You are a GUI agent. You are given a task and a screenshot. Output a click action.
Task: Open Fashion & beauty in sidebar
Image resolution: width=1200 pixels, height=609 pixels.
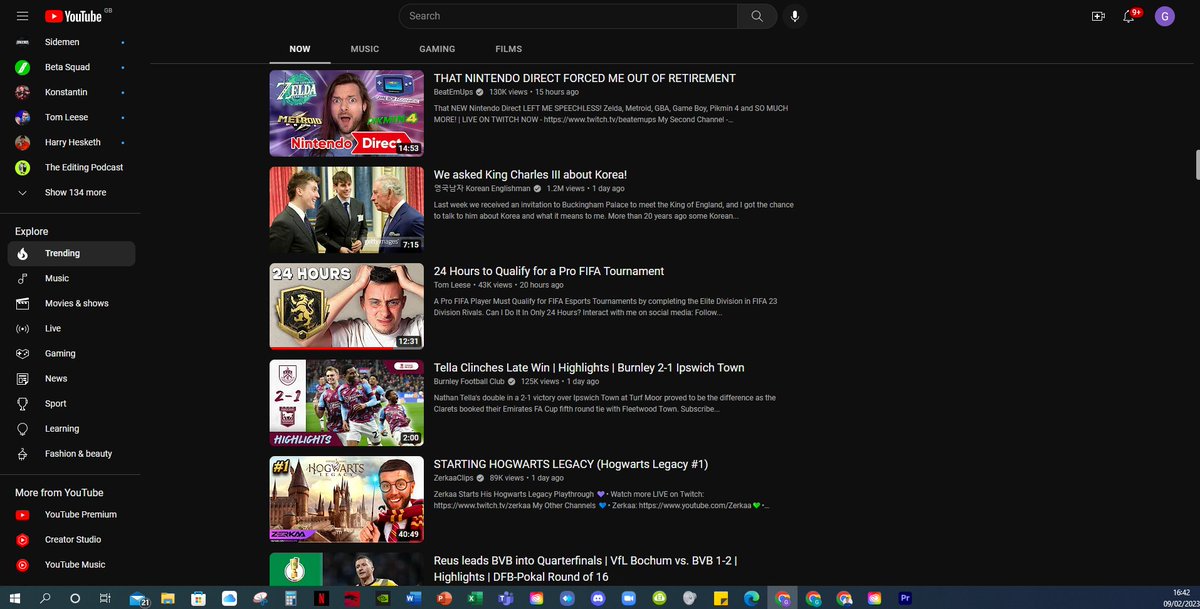point(71,454)
